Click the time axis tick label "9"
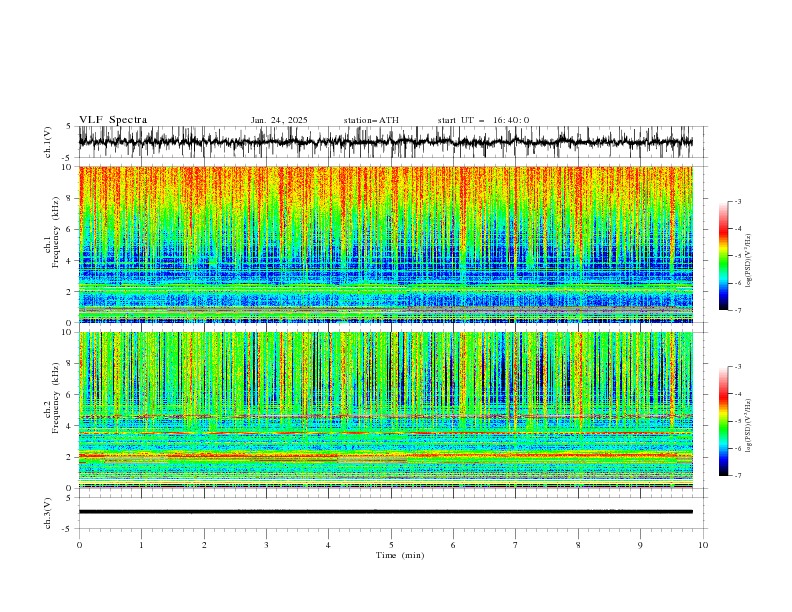Screen dimensions: 792x612 coord(640,545)
